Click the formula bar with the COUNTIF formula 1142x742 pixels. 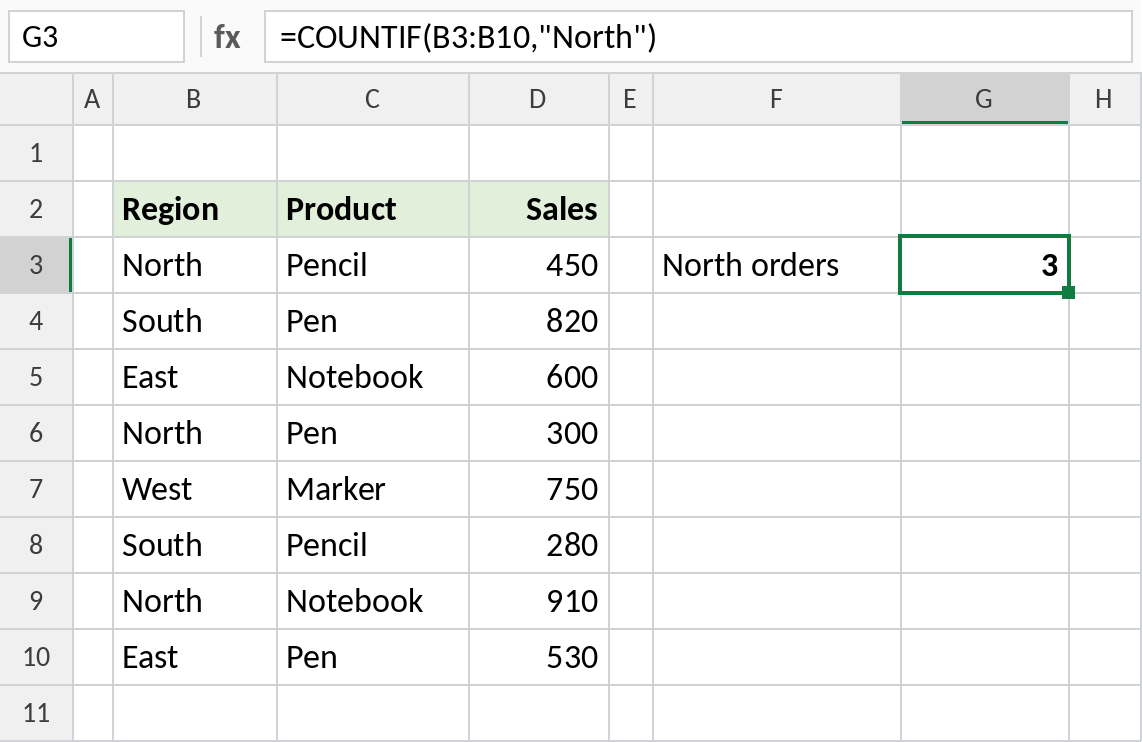click(x=698, y=36)
